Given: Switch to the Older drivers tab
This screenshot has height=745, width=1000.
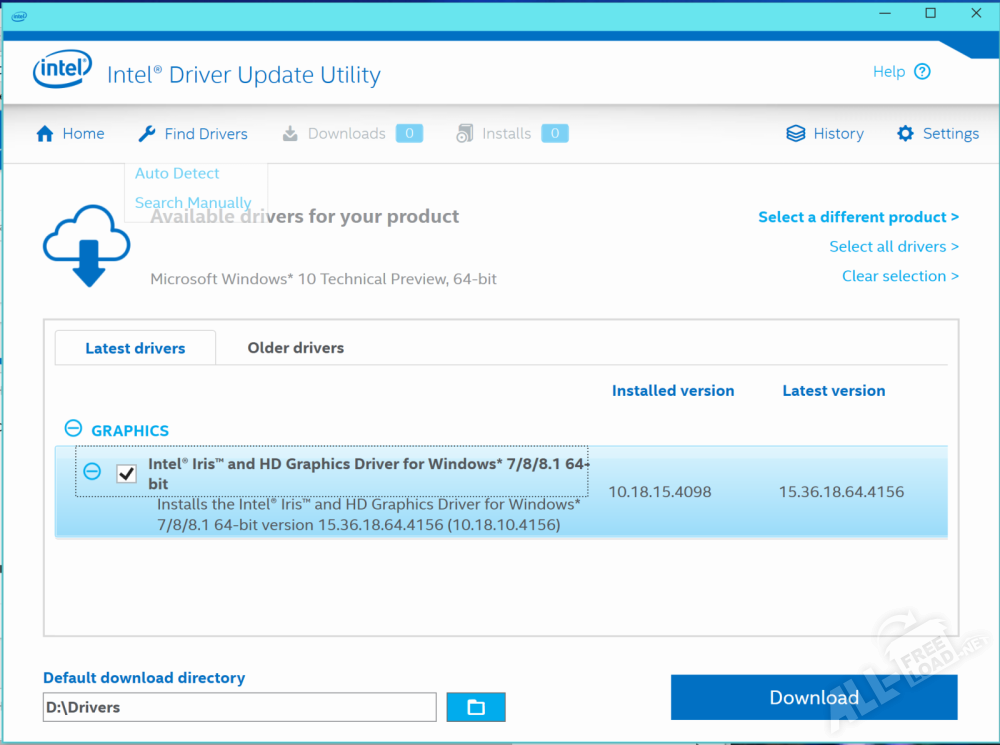Looking at the screenshot, I should click(x=295, y=348).
